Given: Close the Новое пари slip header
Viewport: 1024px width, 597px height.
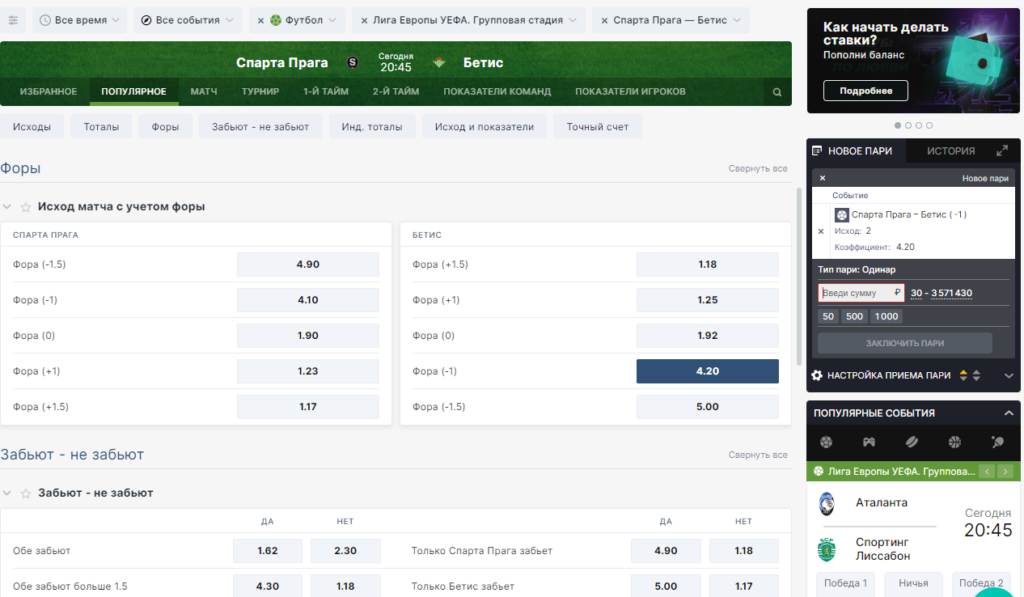Looking at the screenshot, I should (822, 178).
